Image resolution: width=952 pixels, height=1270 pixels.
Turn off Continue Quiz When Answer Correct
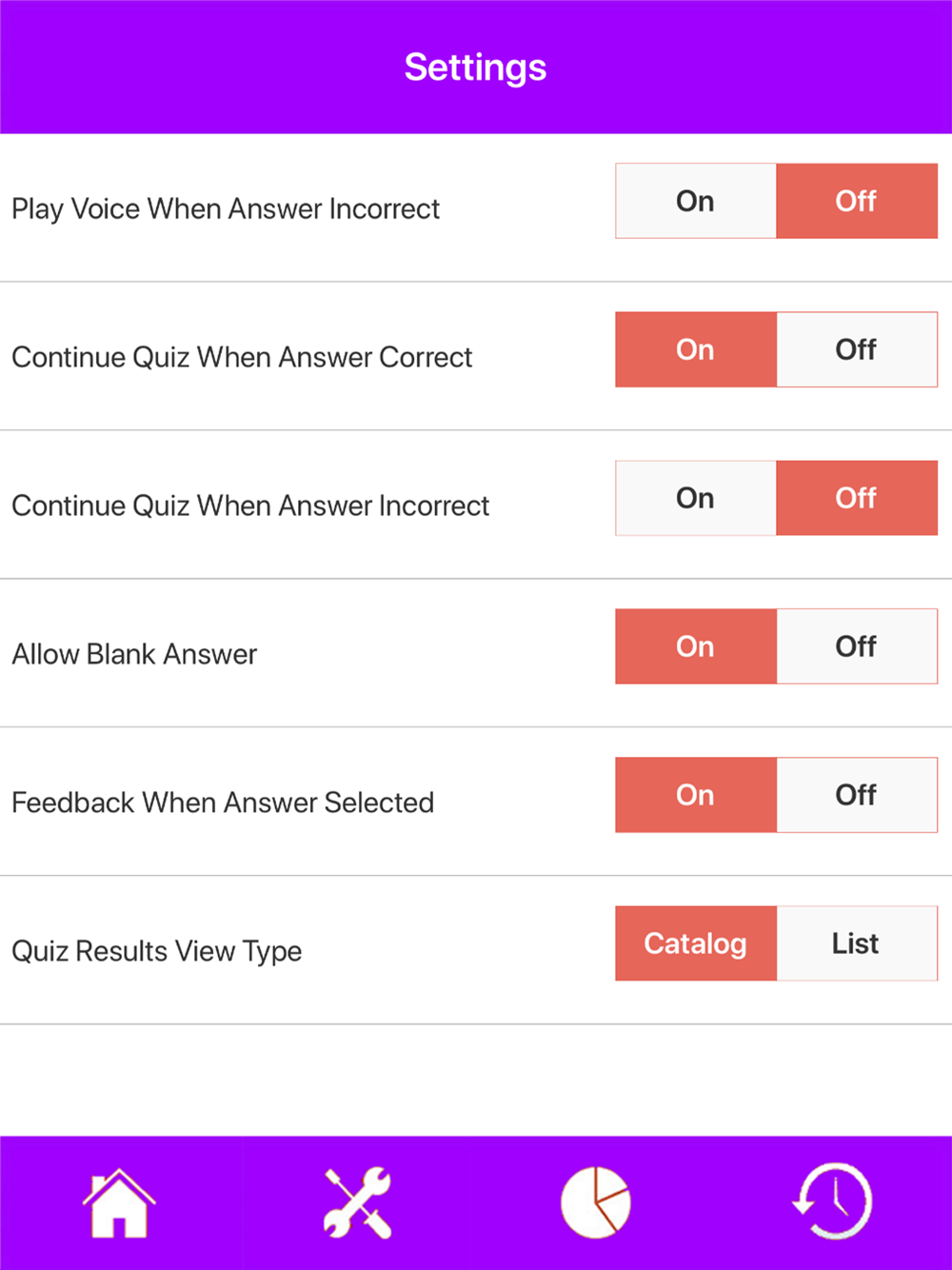pos(857,349)
